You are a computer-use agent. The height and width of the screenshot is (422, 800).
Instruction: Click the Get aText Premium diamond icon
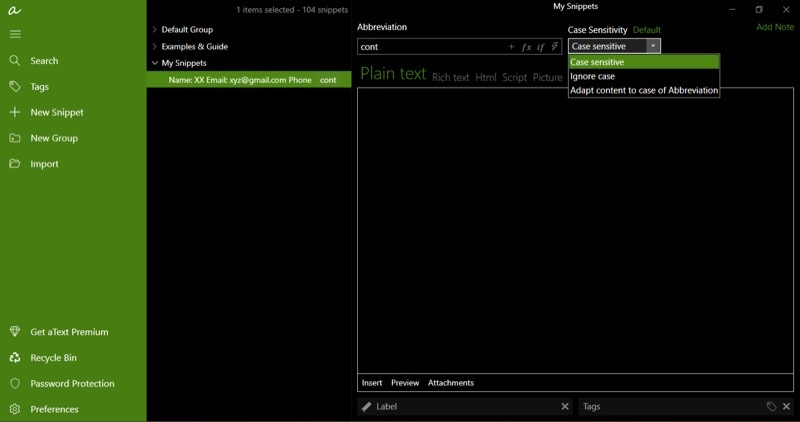15,332
